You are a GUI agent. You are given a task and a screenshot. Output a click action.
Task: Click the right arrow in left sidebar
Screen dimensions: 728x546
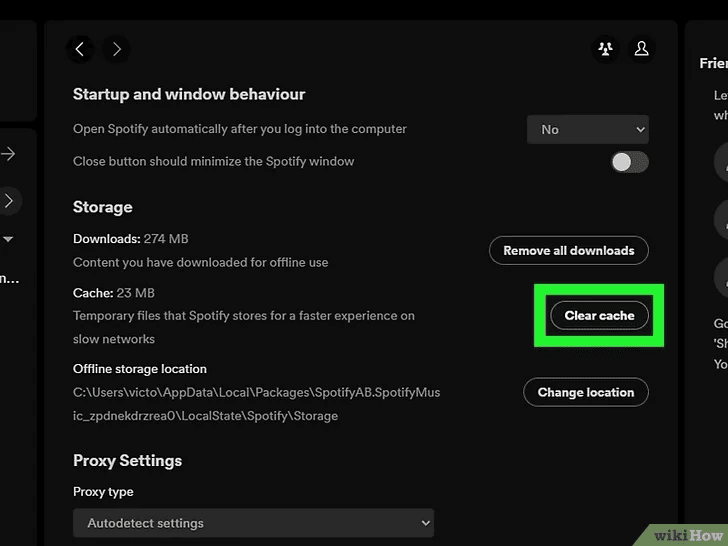[x=8, y=154]
